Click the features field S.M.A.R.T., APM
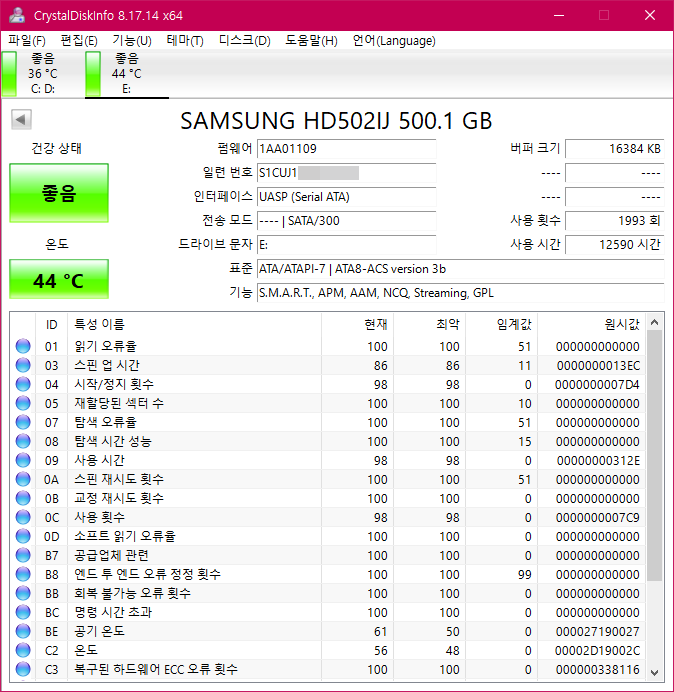 [x=460, y=293]
